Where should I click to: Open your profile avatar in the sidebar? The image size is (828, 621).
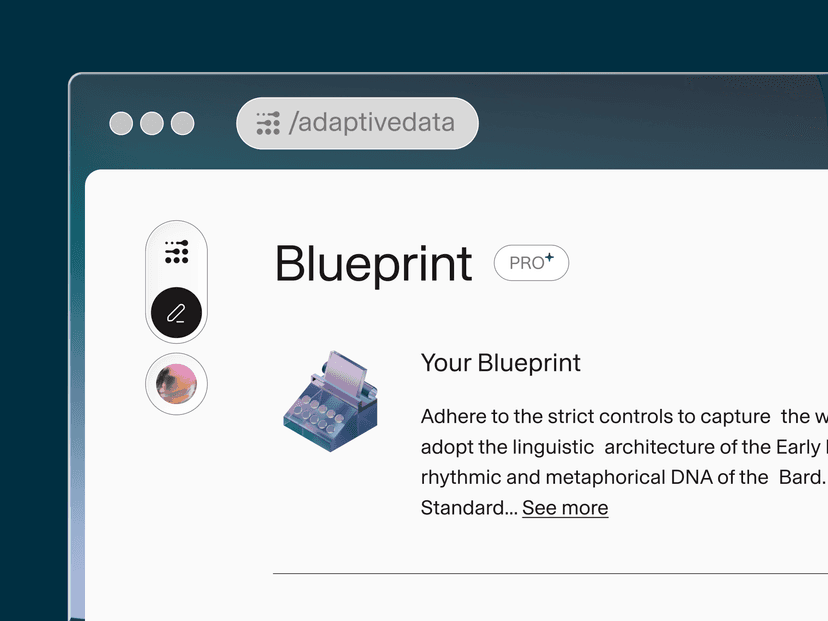click(176, 383)
